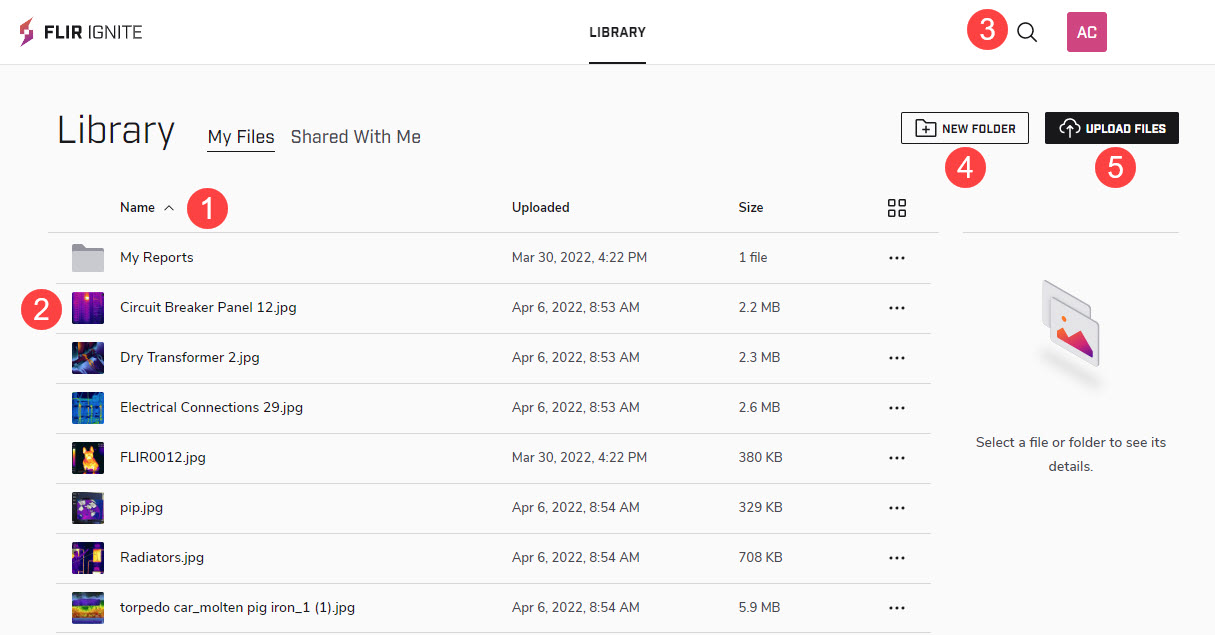Click the search magnifier icon
Viewport: 1215px width, 635px height.
click(x=1027, y=32)
